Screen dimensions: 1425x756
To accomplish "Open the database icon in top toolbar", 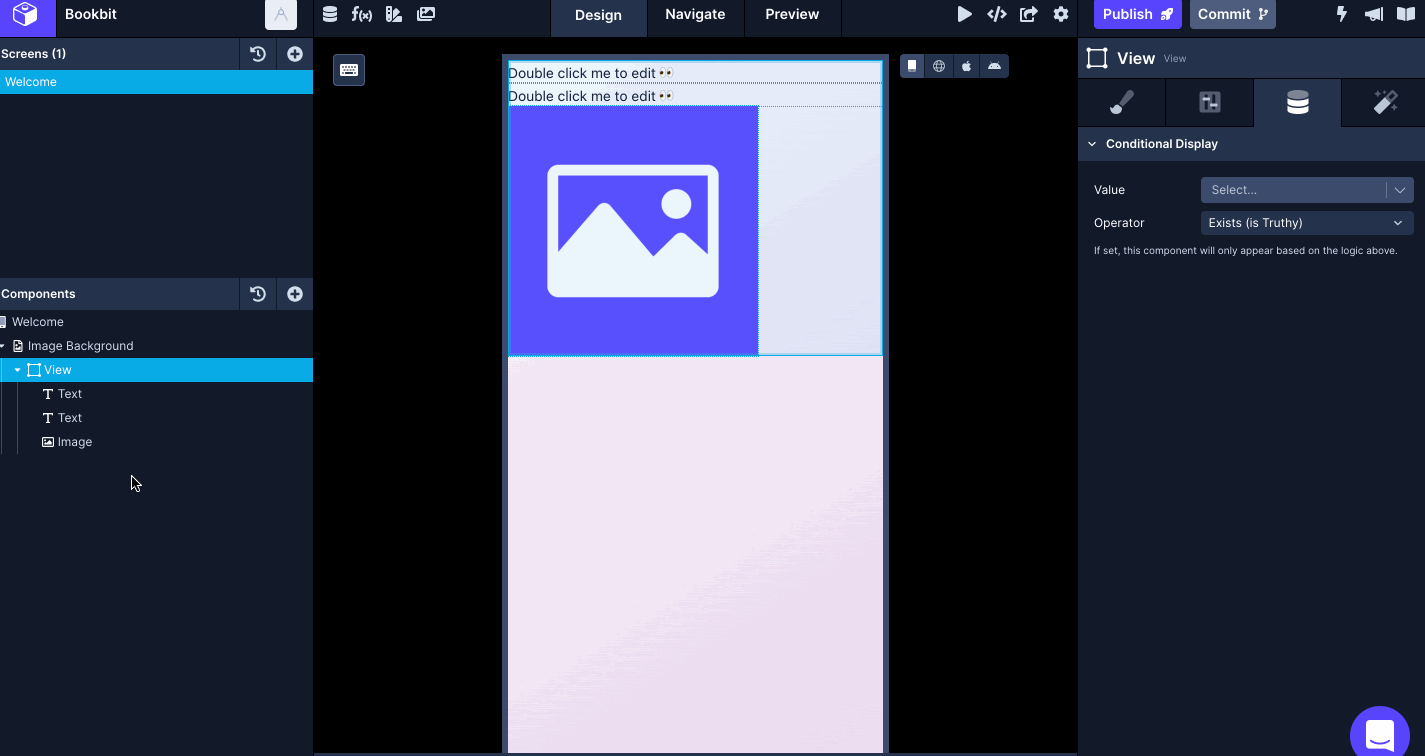I will [330, 14].
